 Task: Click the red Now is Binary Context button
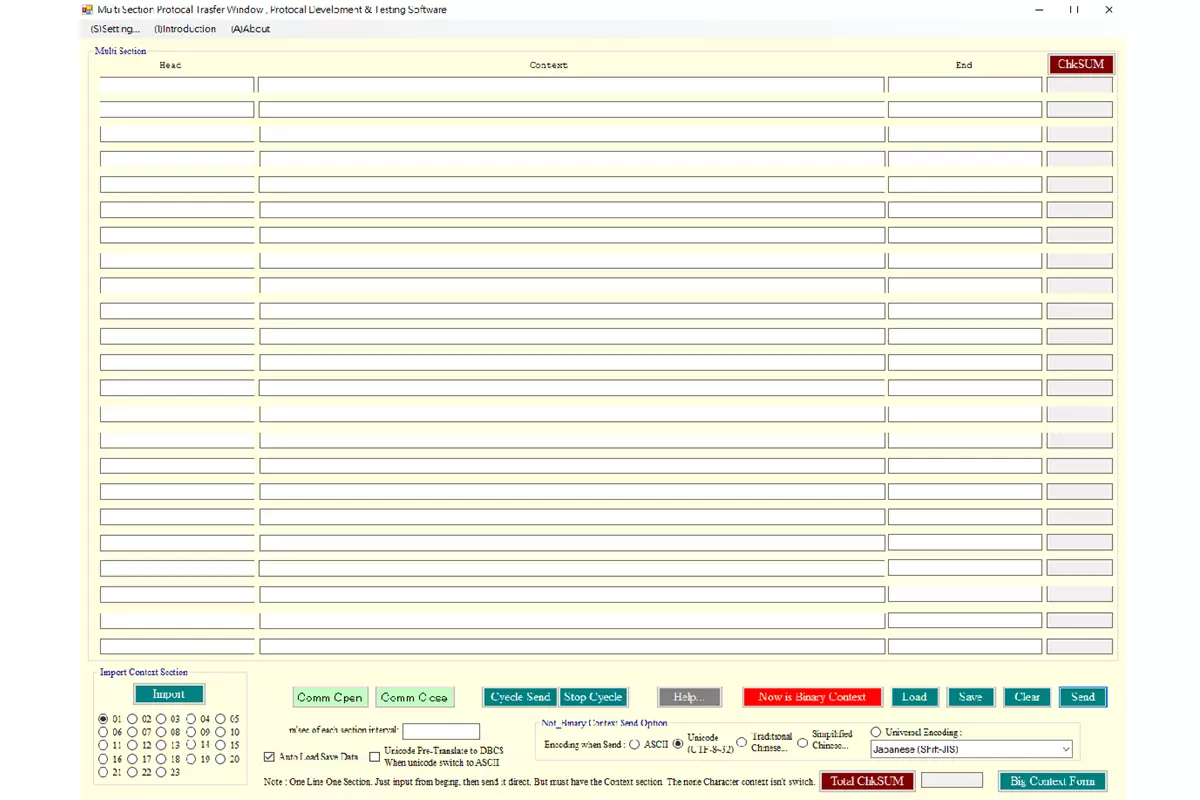pos(812,697)
